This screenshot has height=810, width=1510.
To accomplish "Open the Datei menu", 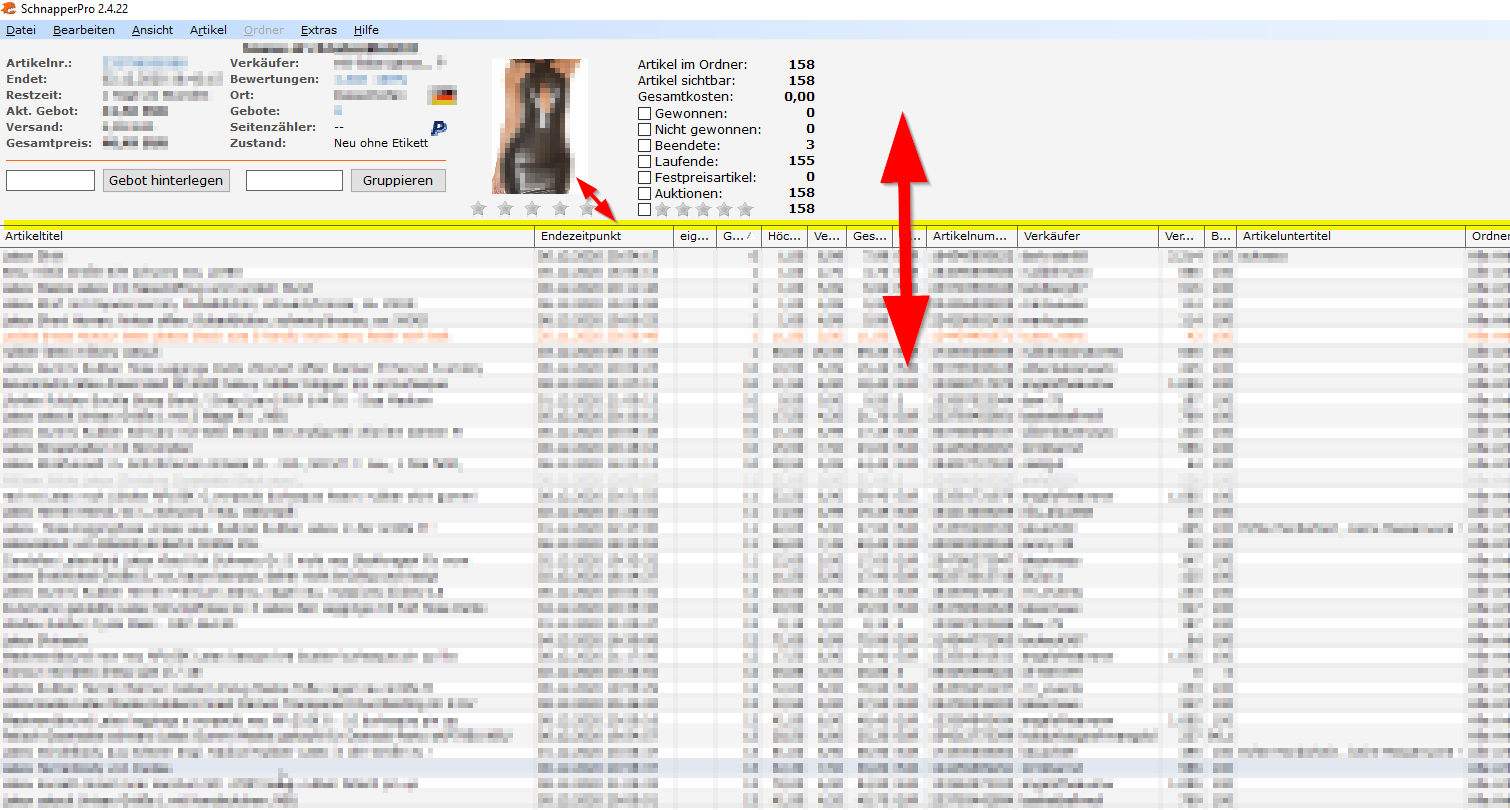I will pyautogui.click(x=21, y=30).
